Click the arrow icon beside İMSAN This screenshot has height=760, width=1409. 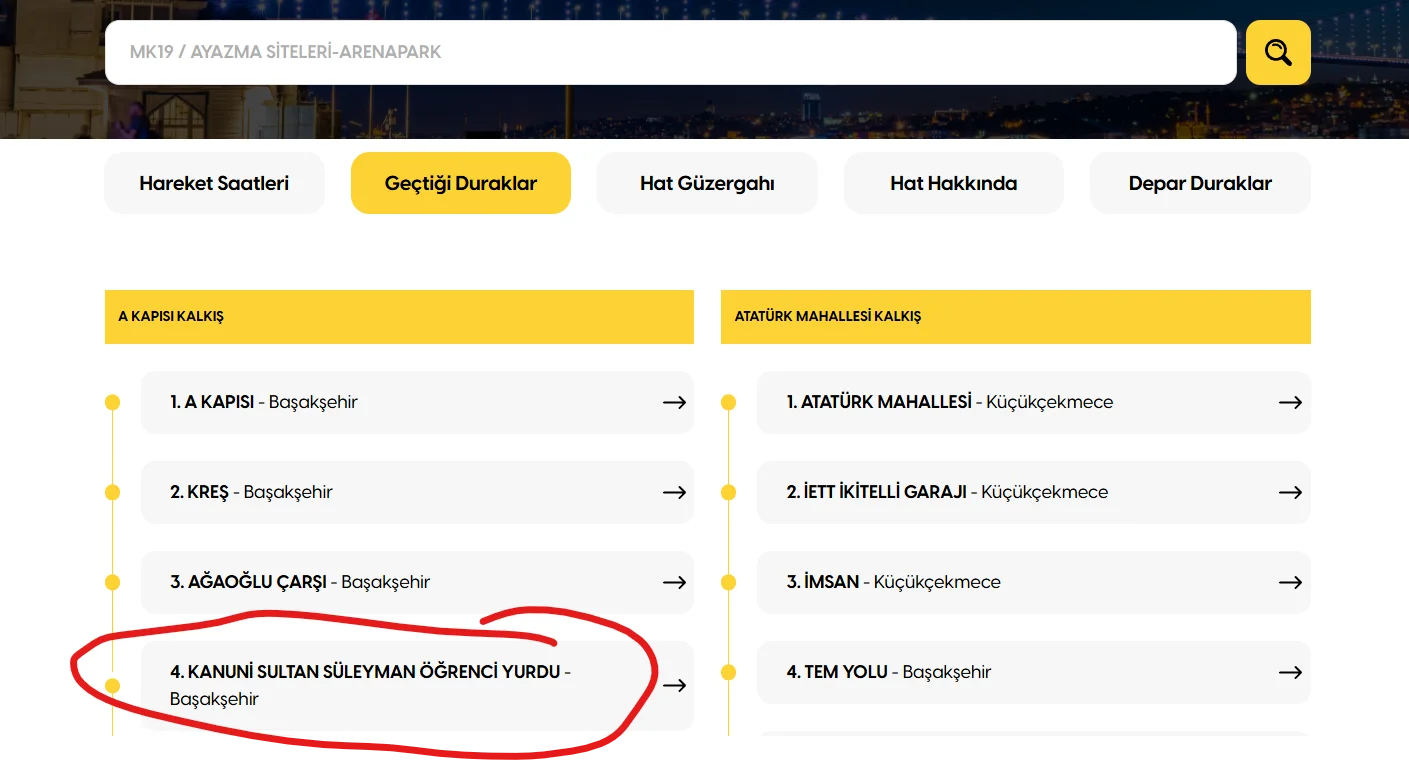pyautogui.click(x=1291, y=582)
